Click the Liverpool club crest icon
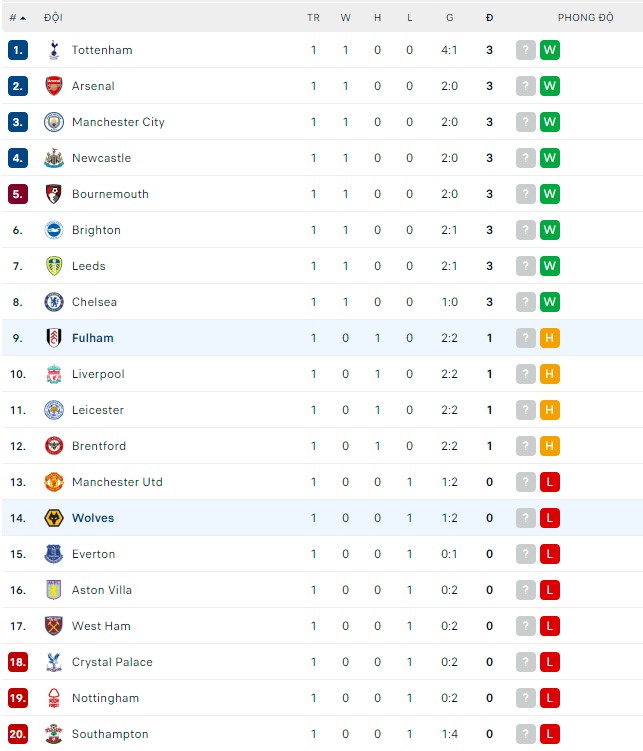The width and height of the screenshot is (643, 751). tap(54, 374)
